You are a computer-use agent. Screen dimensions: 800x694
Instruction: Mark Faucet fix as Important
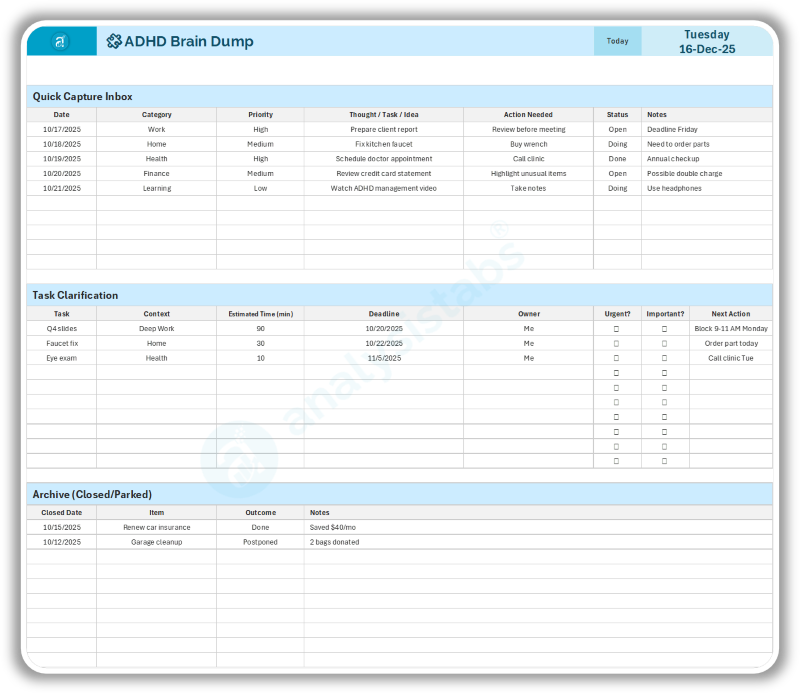point(664,343)
